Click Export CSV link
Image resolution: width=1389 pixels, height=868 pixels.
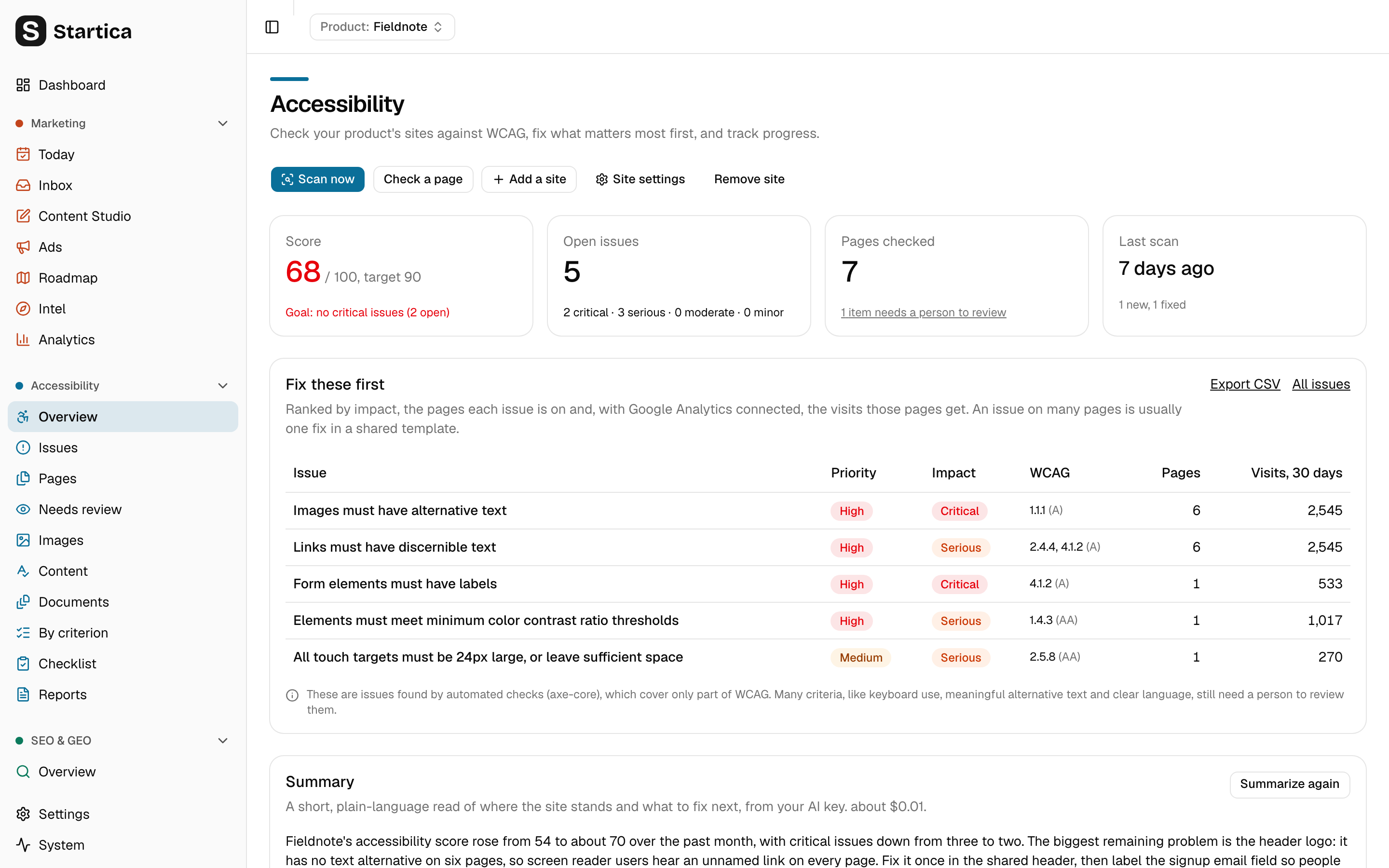pyautogui.click(x=1245, y=384)
